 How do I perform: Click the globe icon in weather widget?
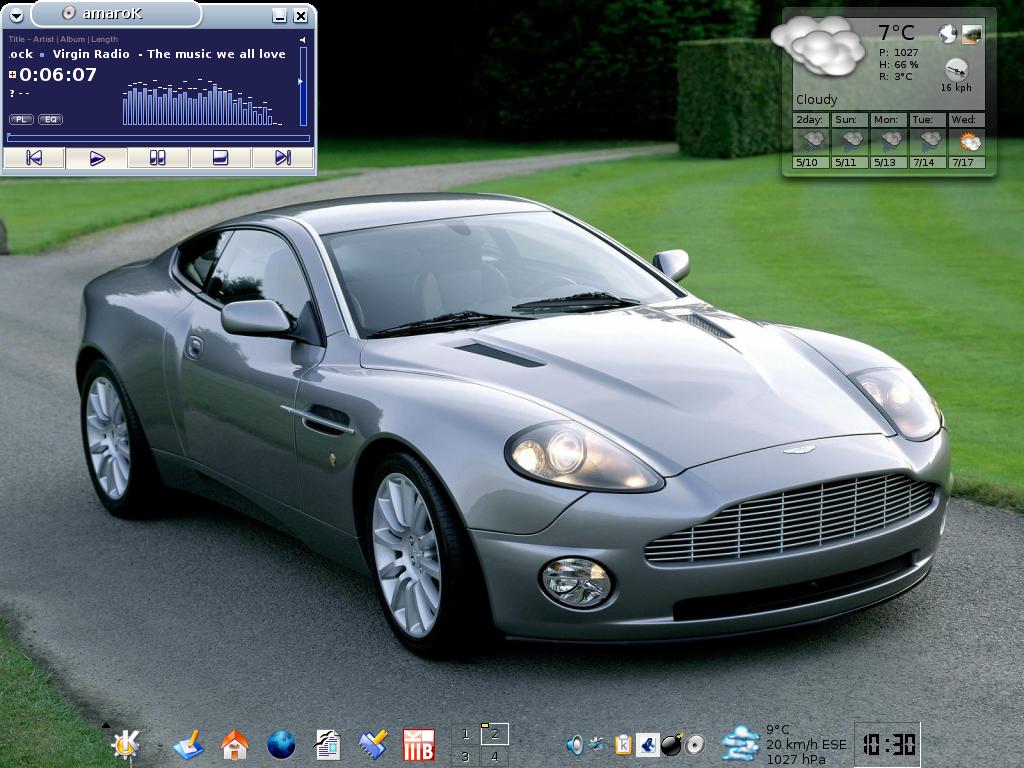(x=948, y=34)
